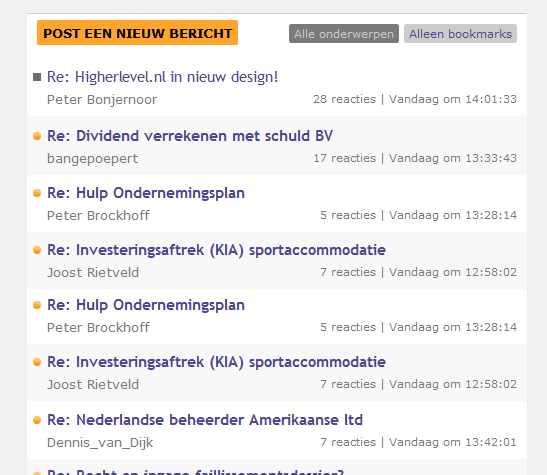Click the grey square read-status icon

[x=37, y=77]
